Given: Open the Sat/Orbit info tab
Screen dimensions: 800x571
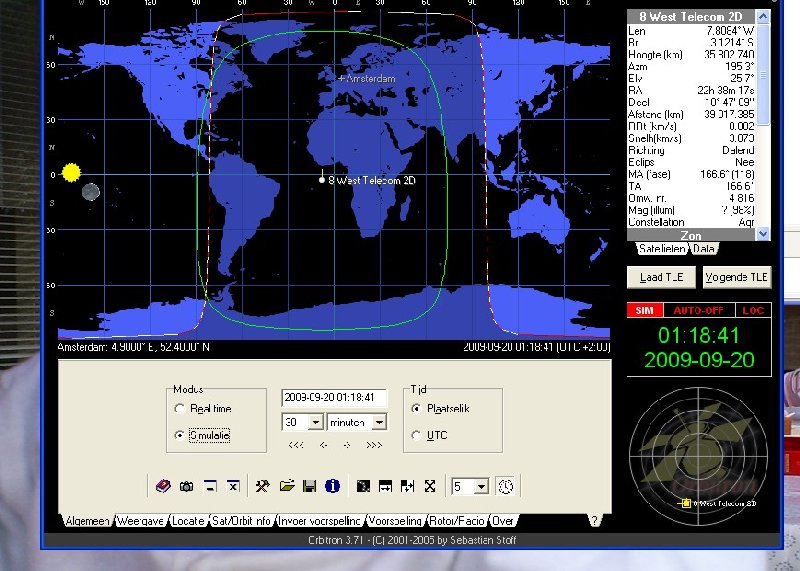Looking at the screenshot, I should pyautogui.click(x=241, y=521).
